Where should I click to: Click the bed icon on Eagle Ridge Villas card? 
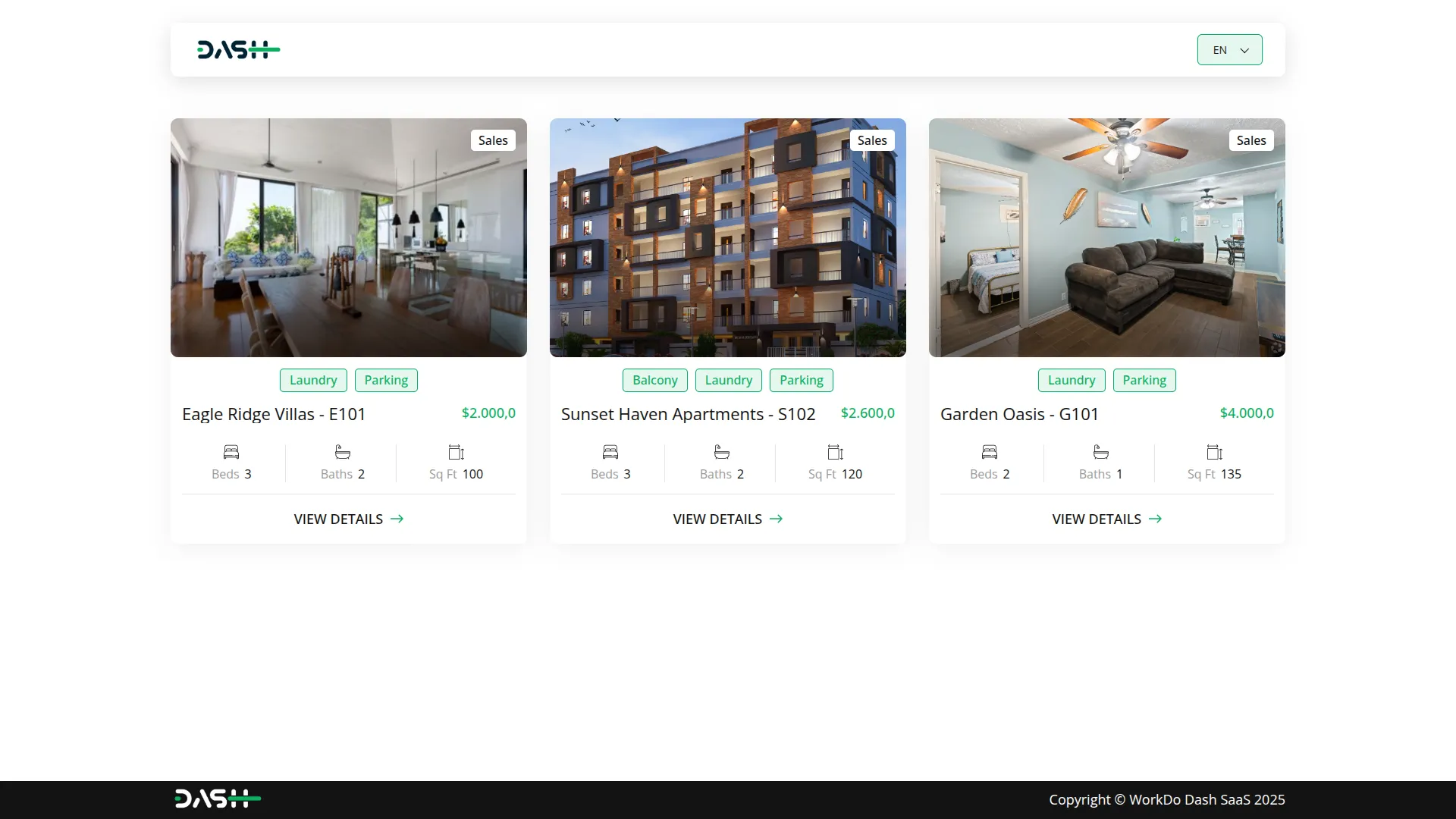[231, 451]
